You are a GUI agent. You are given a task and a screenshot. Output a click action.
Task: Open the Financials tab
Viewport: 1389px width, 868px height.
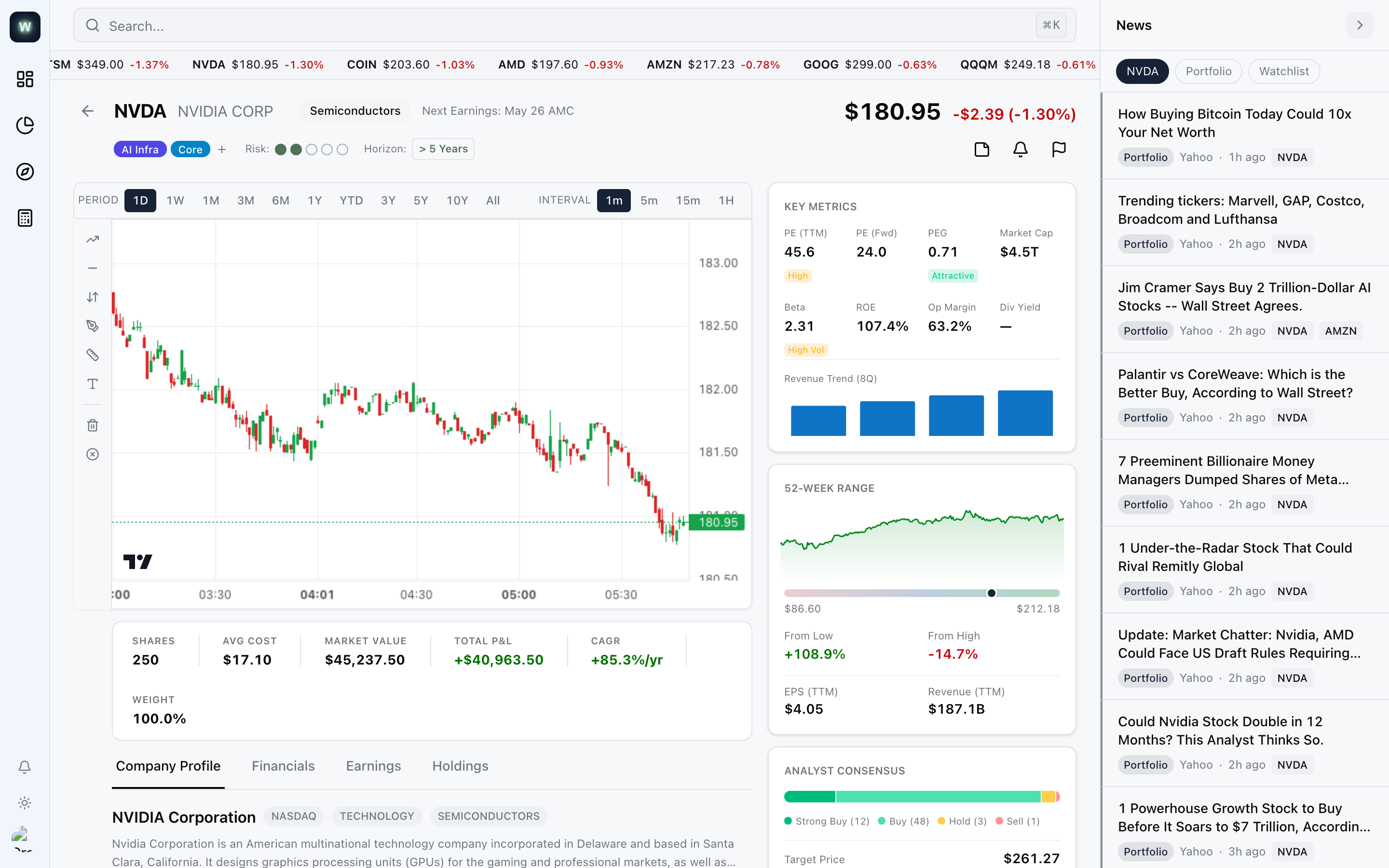pos(283,766)
